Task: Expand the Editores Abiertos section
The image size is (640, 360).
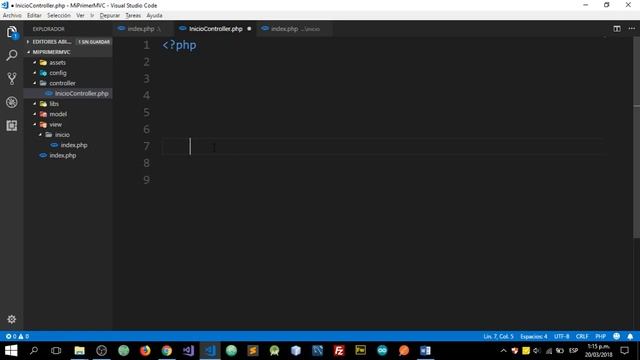Action: point(51,42)
